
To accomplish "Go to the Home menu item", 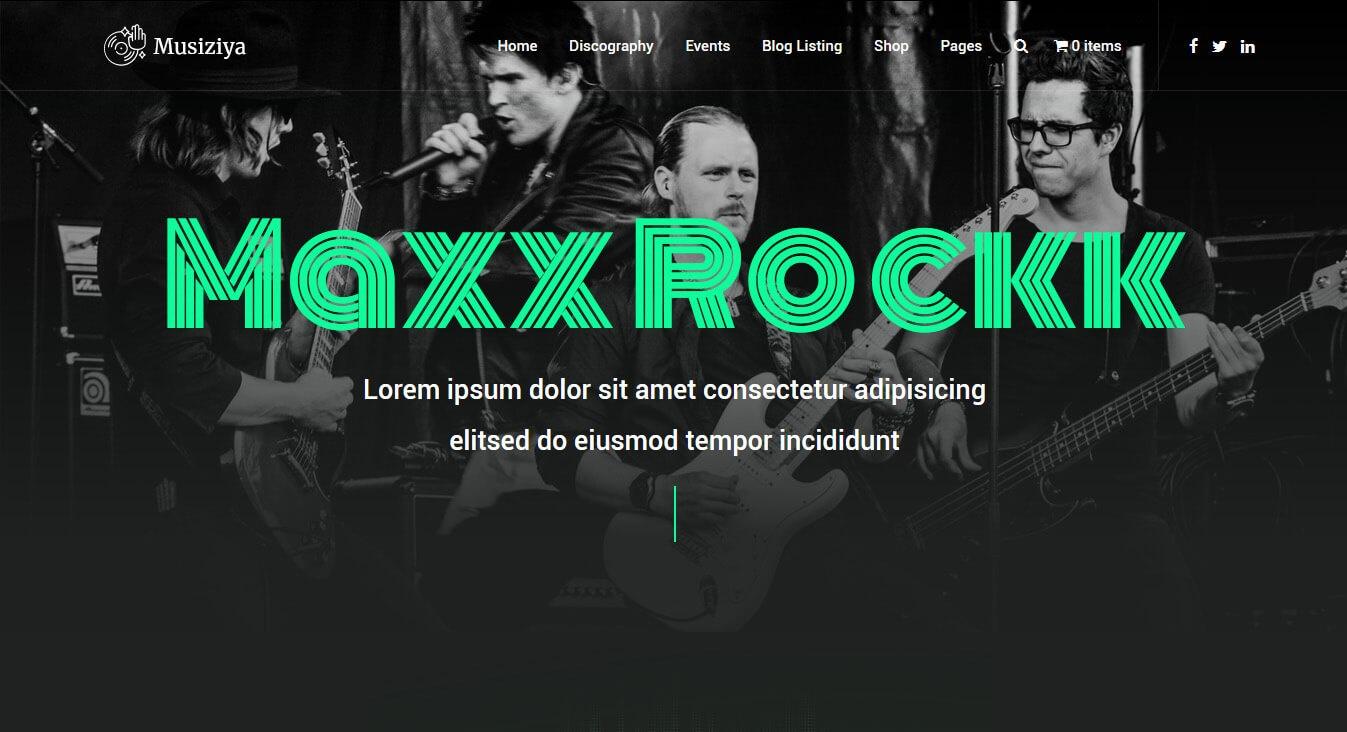I will coord(517,46).
